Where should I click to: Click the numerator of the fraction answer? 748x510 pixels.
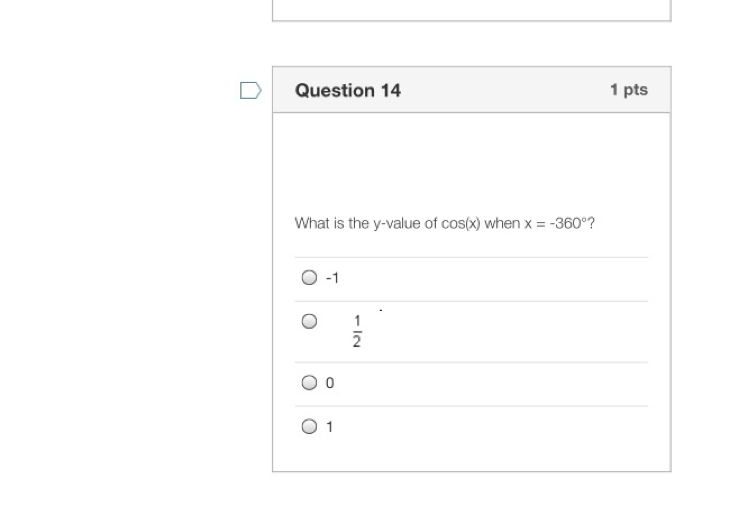[x=357, y=321]
